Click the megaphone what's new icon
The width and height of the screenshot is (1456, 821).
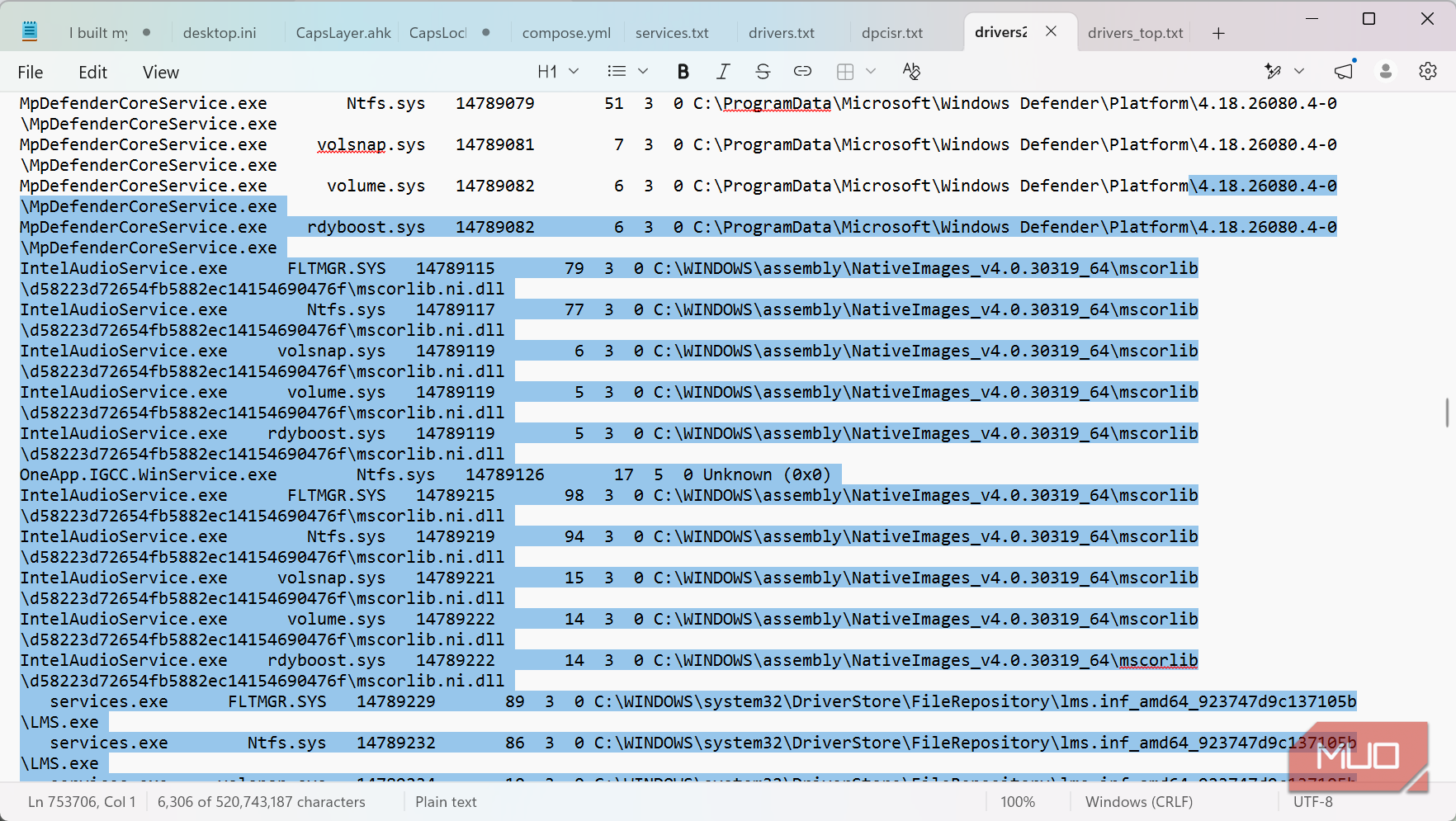(x=1345, y=72)
